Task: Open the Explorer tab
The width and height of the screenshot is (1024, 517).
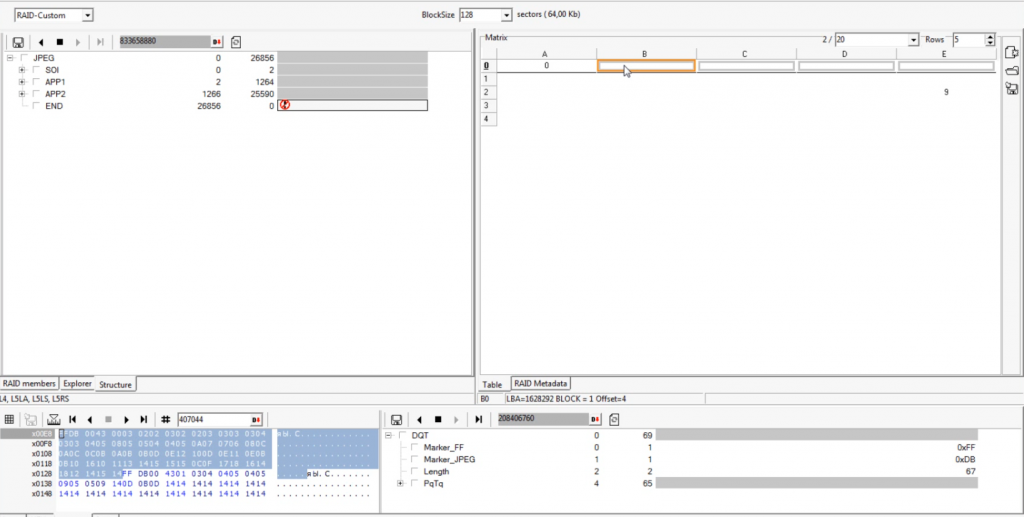Action: (77, 383)
